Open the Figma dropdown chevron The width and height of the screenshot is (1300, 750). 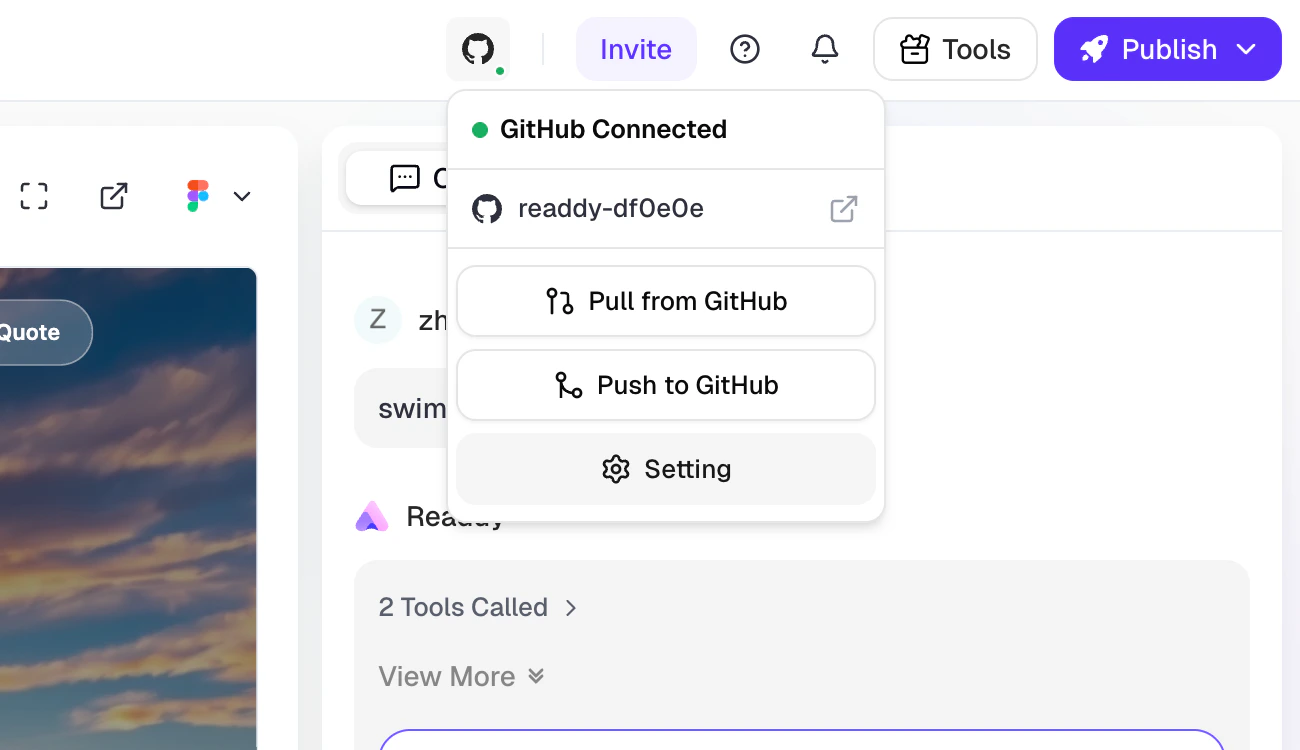241,196
